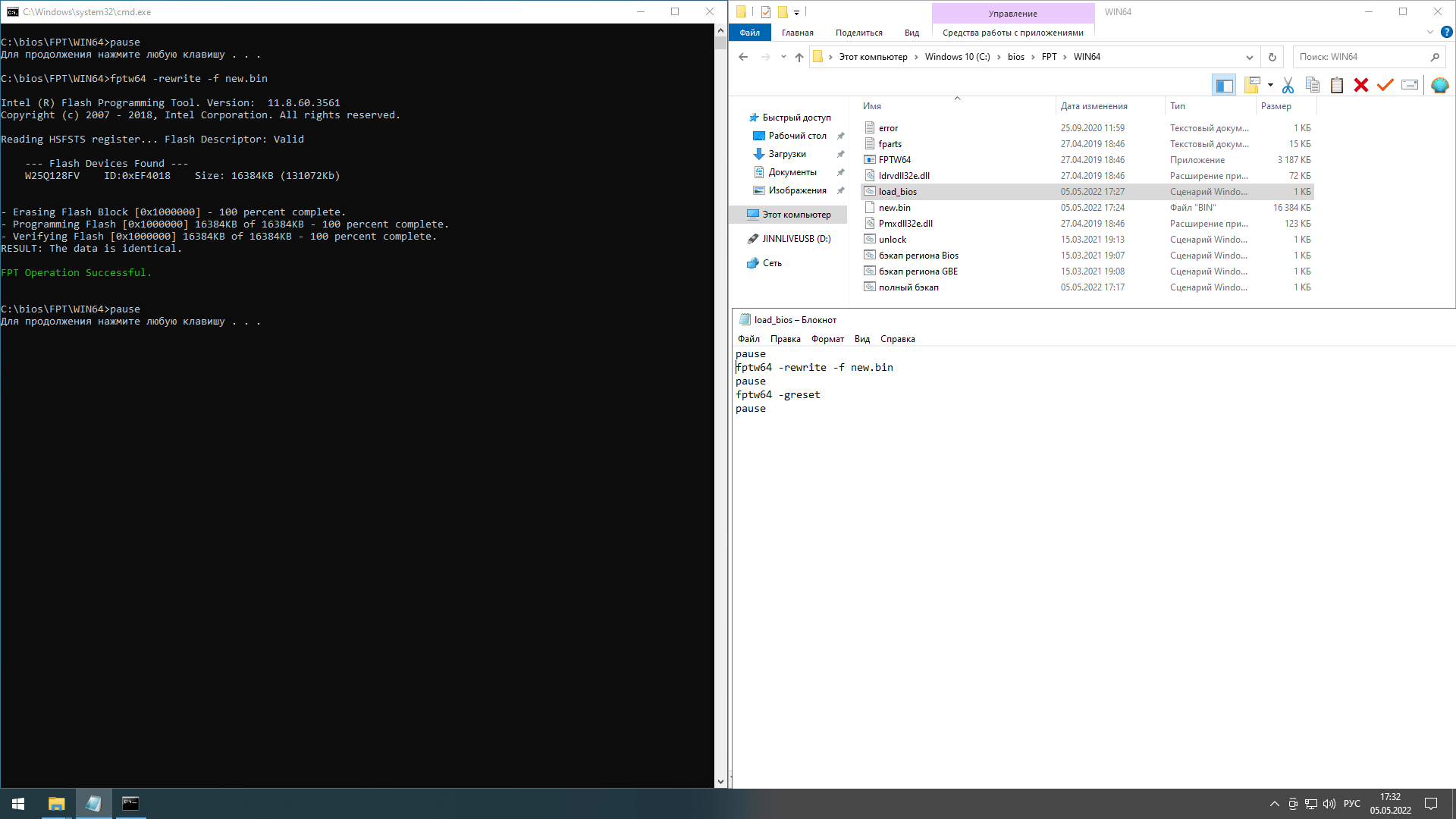
Task: Click the Copy icon in Explorer toolbar
Action: click(x=1313, y=85)
